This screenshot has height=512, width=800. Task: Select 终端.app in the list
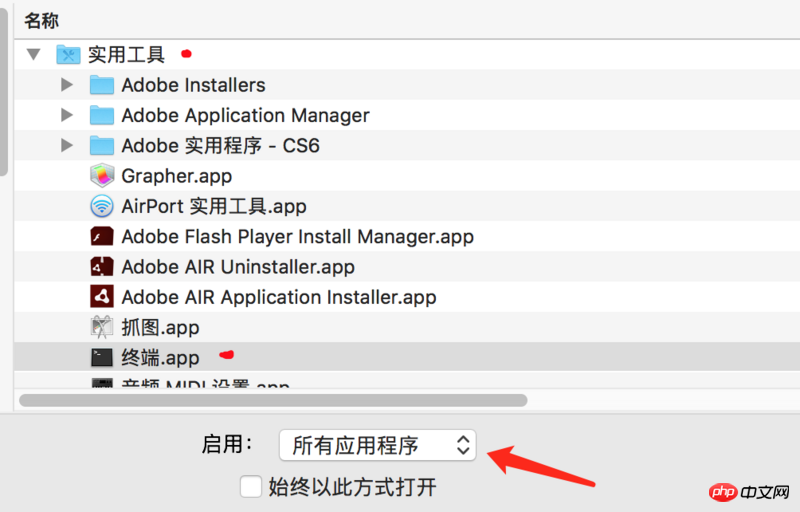coord(160,358)
